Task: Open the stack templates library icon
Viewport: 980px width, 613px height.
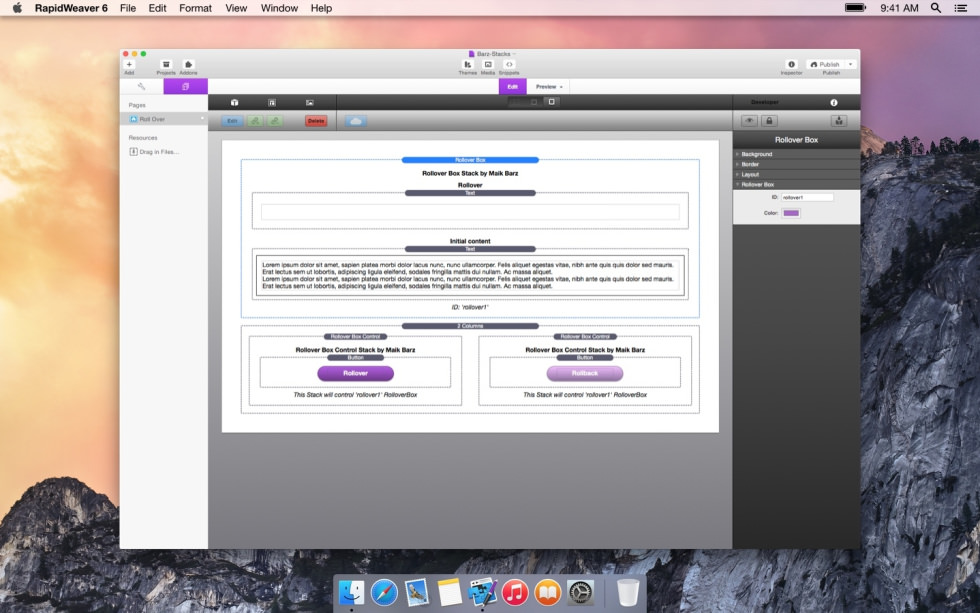Action: point(272,102)
